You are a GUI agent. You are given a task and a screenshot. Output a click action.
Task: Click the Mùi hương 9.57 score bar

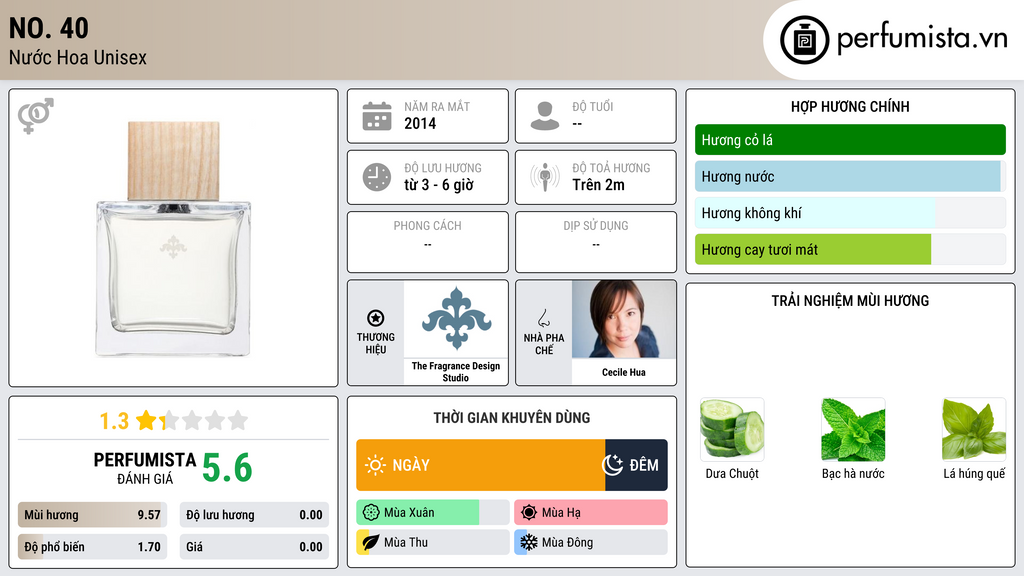[92, 515]
